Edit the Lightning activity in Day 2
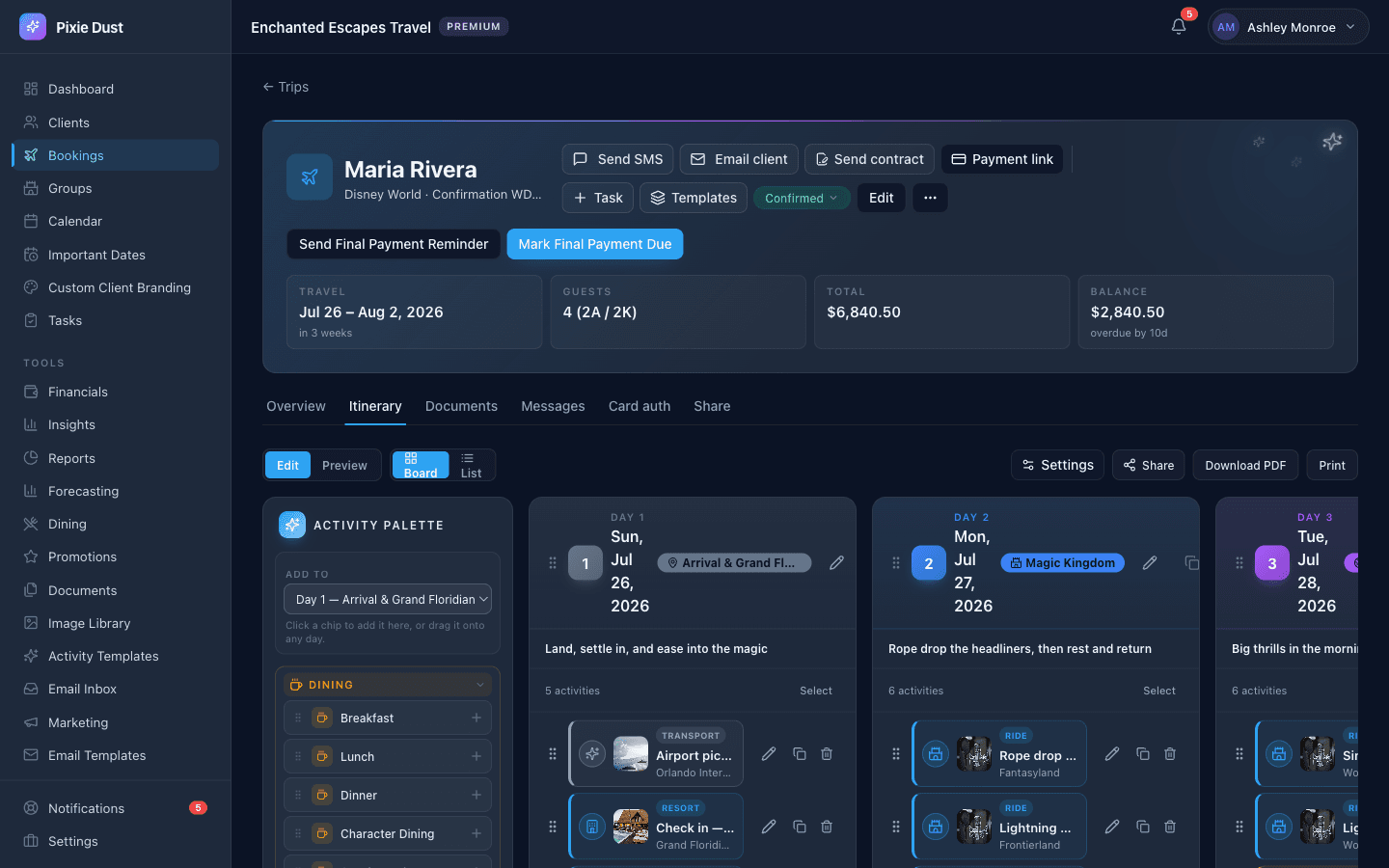Viewport: 1389px width, 868px height. coord(1112,827)
